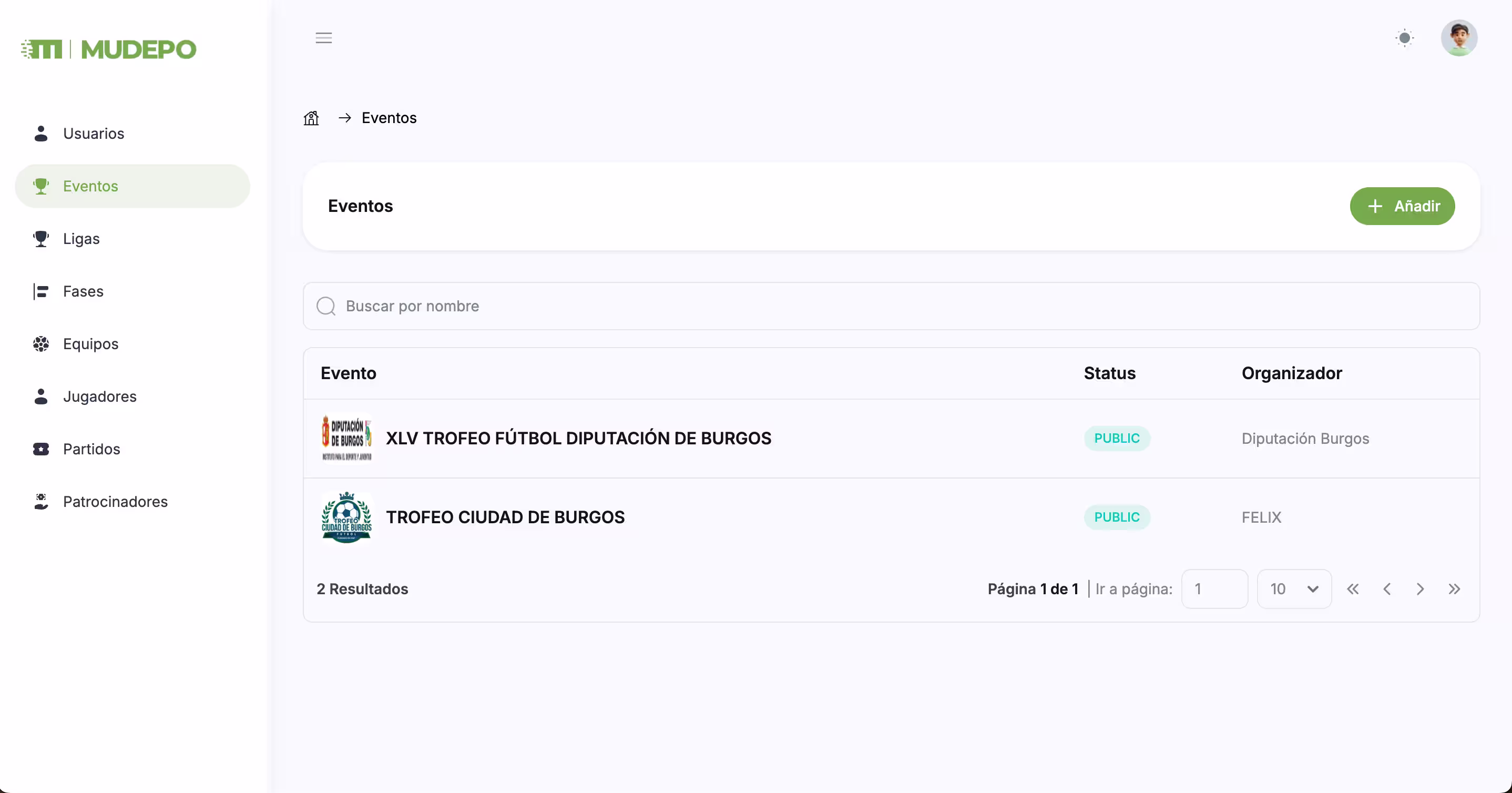
Task: Switch light/dark theme with sun icon
Action: point(1404,38)
